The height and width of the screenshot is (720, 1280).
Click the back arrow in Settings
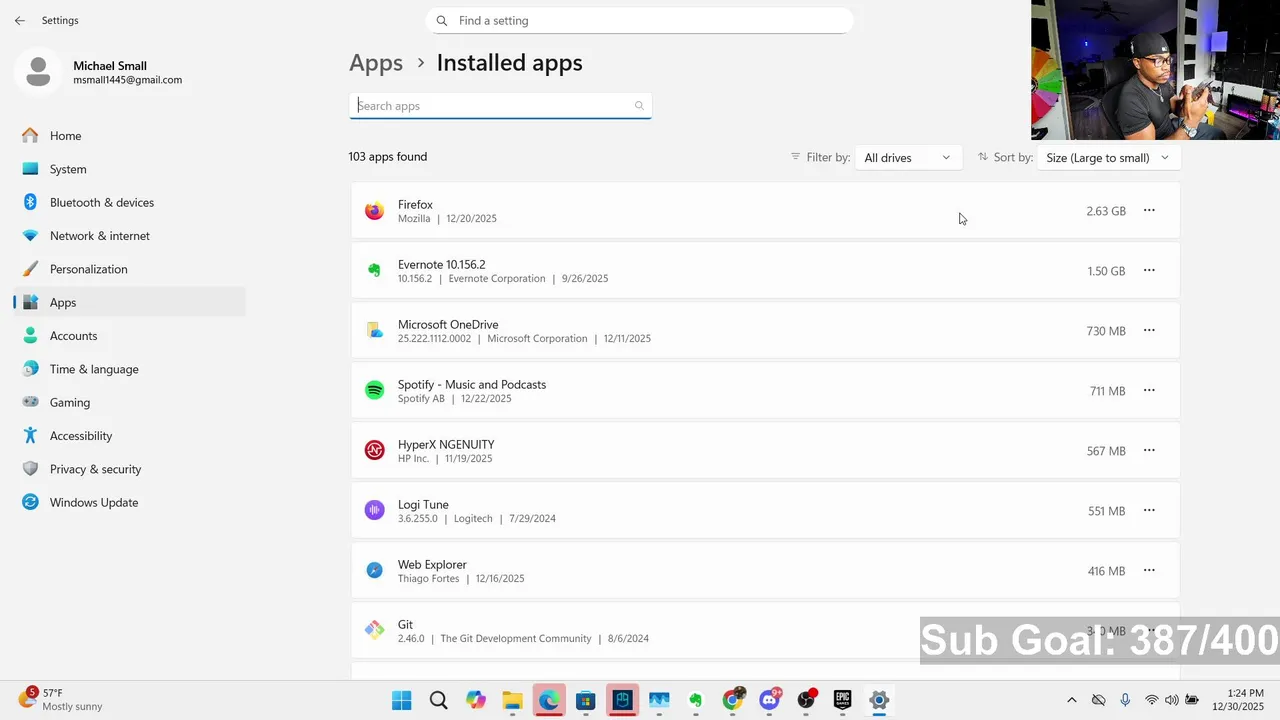pyautogui.click(x=20, y=20)
